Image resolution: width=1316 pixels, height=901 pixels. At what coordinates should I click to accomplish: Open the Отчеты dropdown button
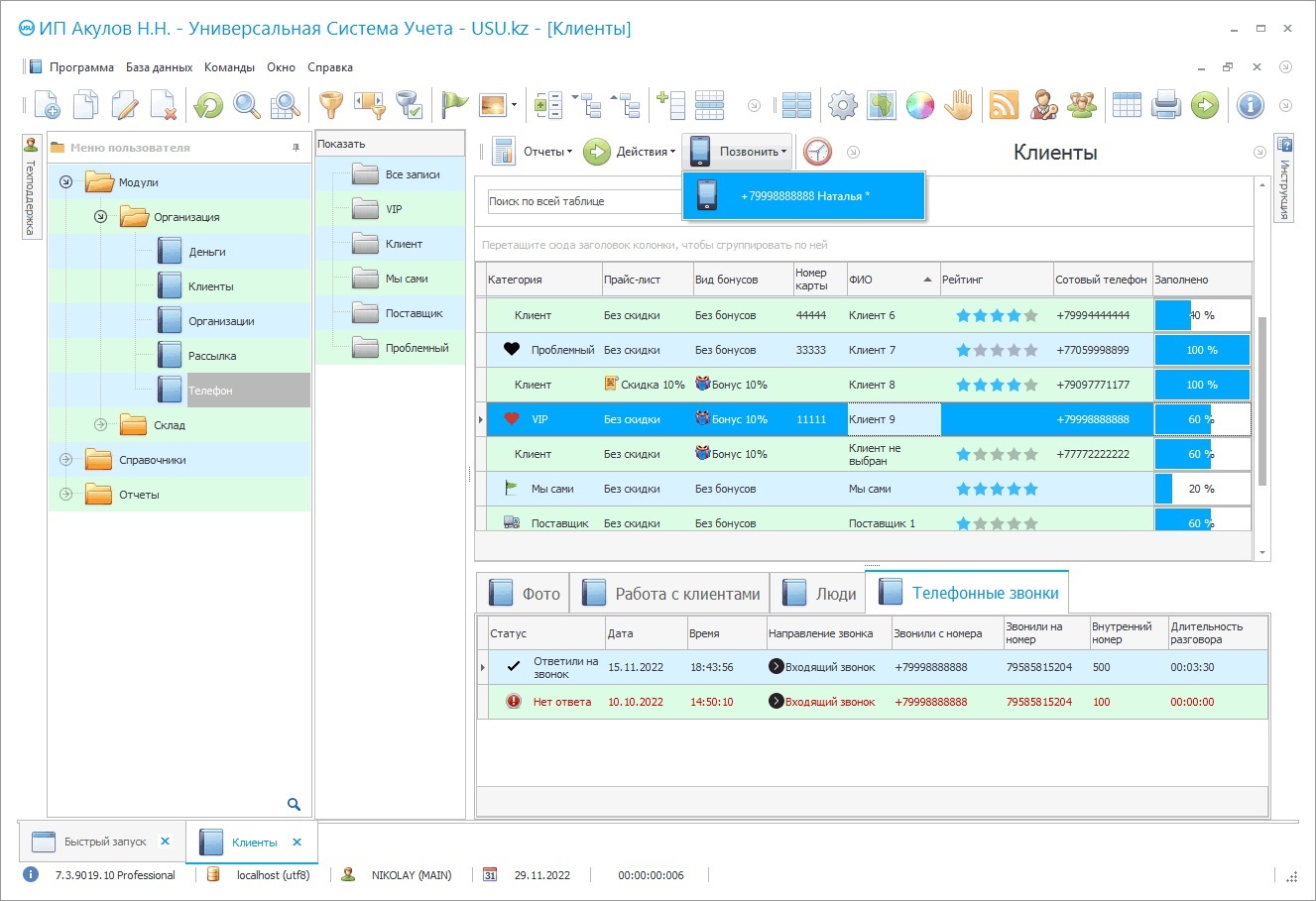click(533, 152)
